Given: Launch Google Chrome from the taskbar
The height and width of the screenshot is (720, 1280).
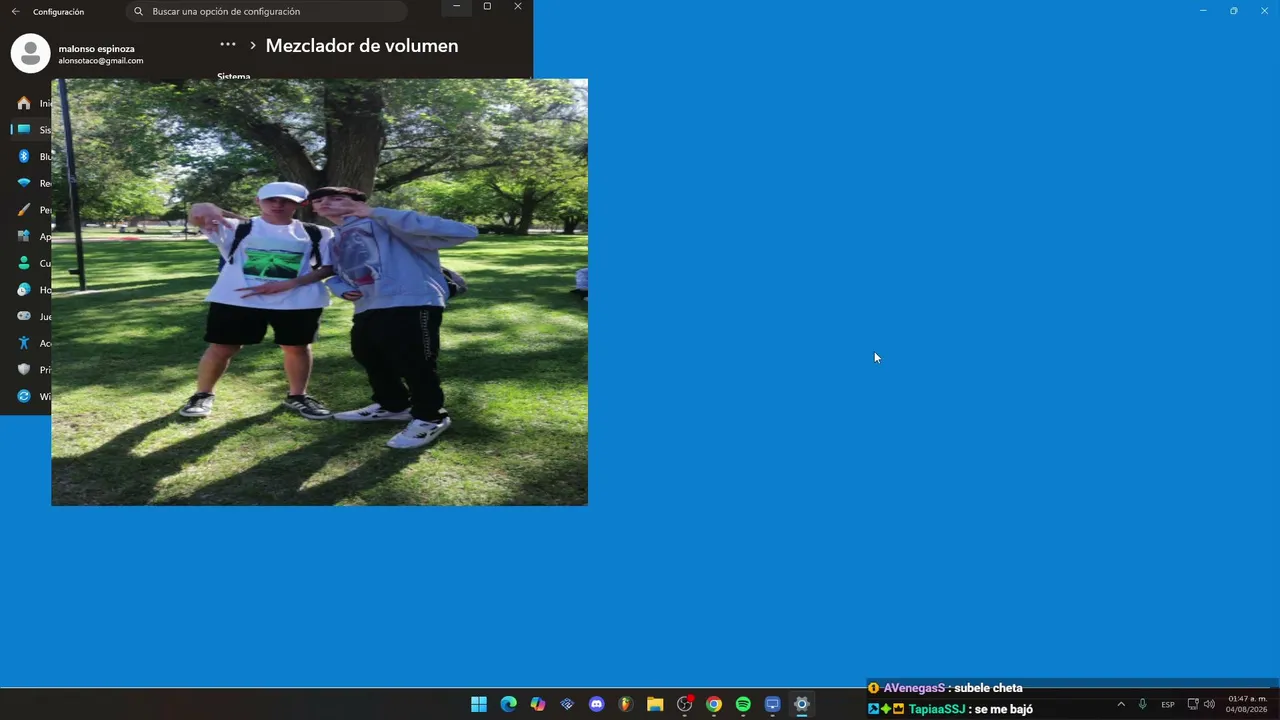Looking at the screenshot, I should click(714, 704).
